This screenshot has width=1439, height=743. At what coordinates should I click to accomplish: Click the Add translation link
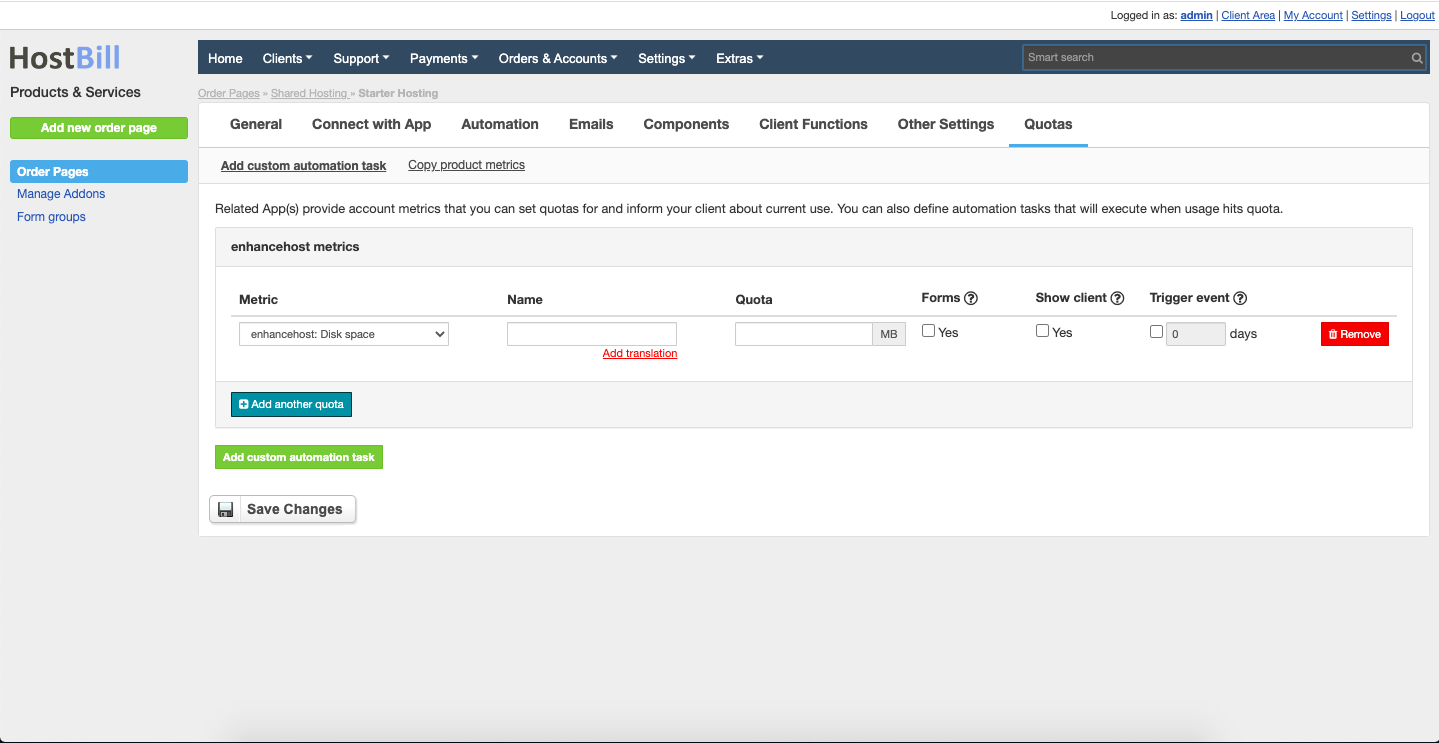[639, 353]
